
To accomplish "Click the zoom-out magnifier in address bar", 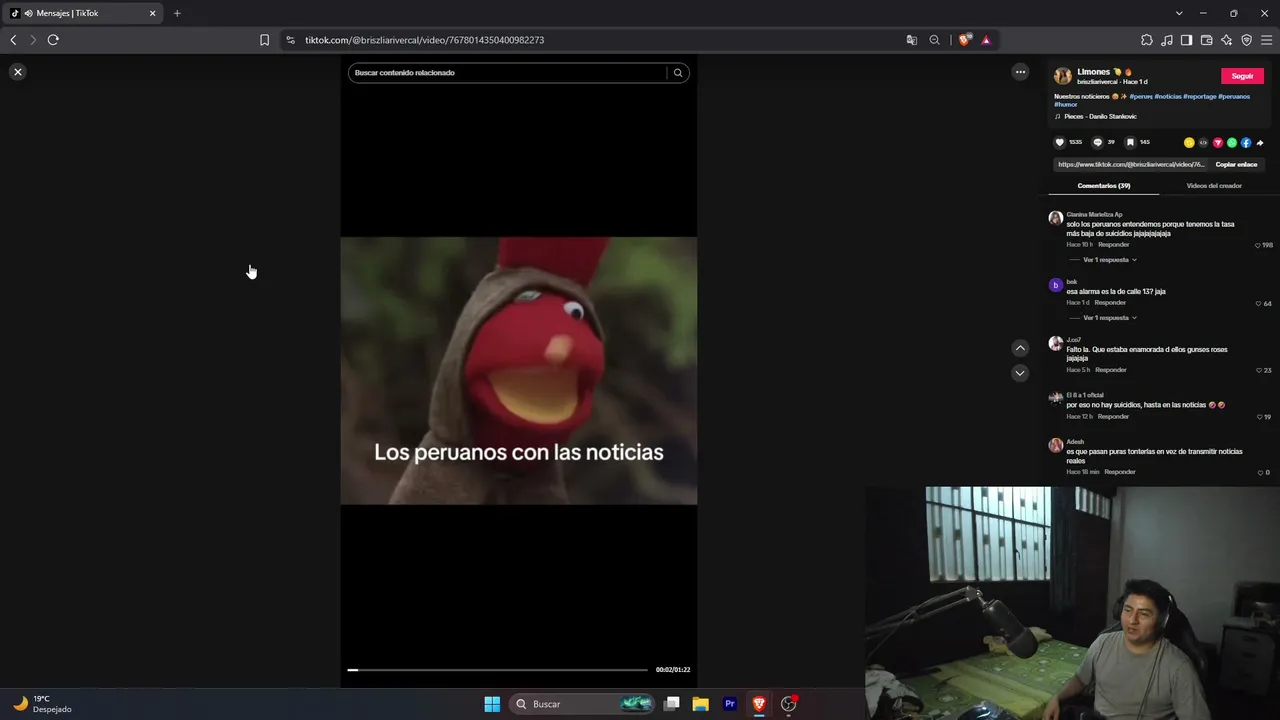I will [x=934, y=40].
